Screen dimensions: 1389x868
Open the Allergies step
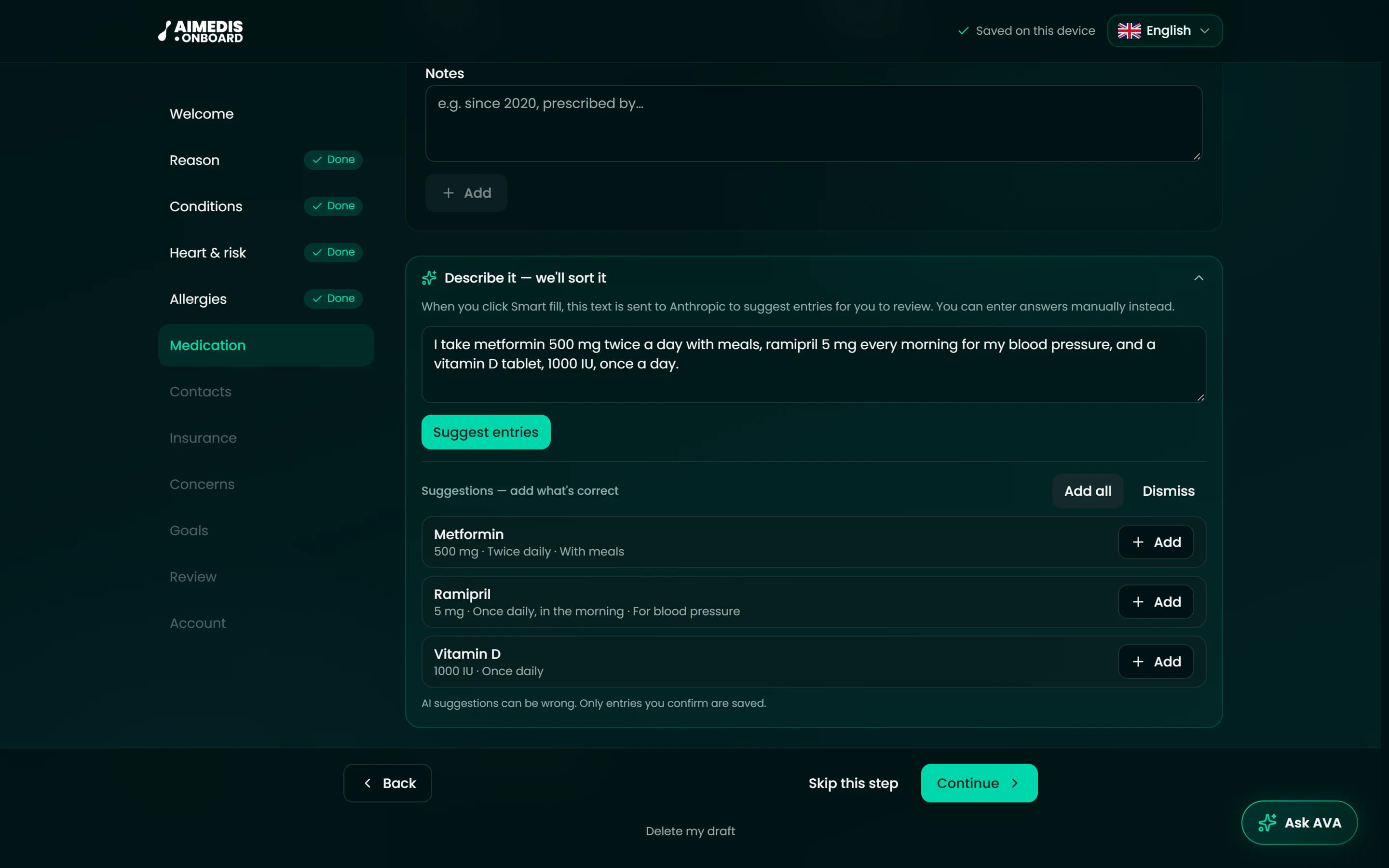(x=266, y=299)
